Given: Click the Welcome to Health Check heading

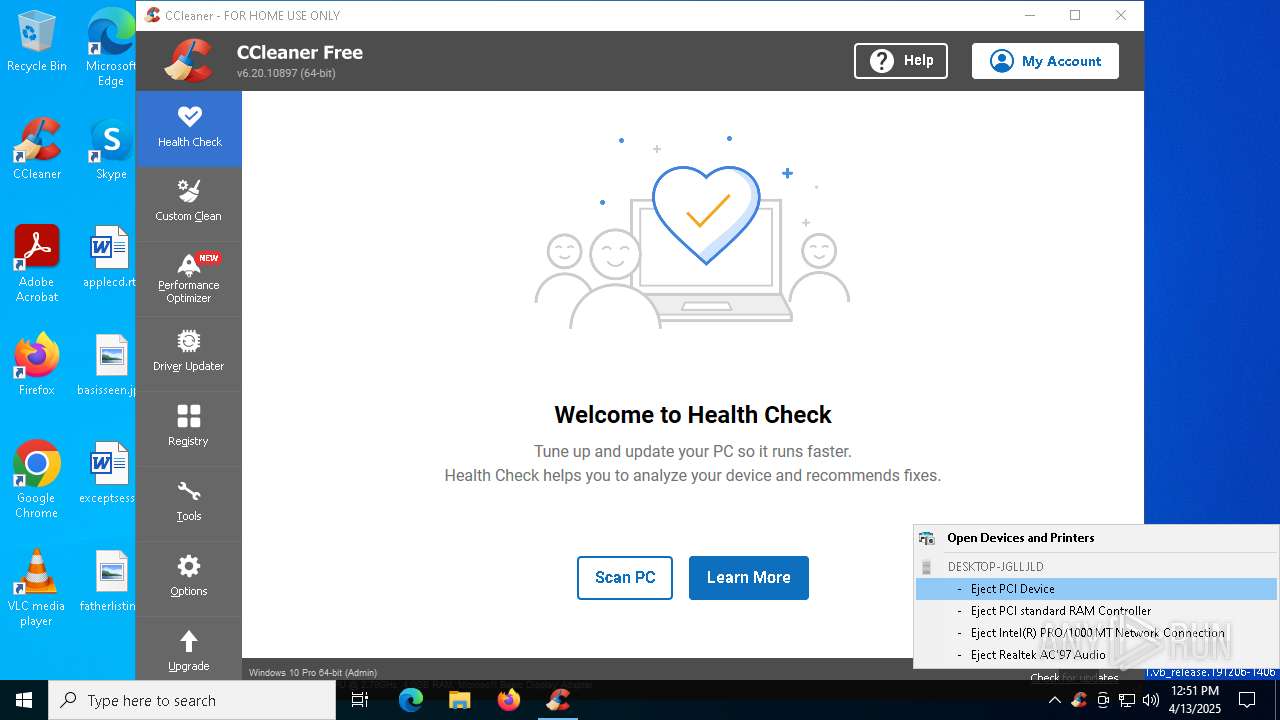Looking at the screenshot, I should point(693,415).
